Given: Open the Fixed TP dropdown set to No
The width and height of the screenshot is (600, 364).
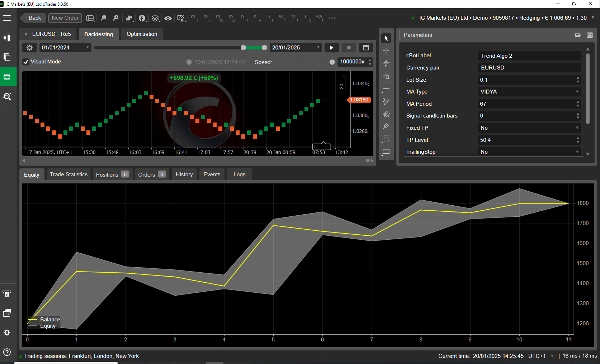Looking at the screenshot, I should coord(530,128).
